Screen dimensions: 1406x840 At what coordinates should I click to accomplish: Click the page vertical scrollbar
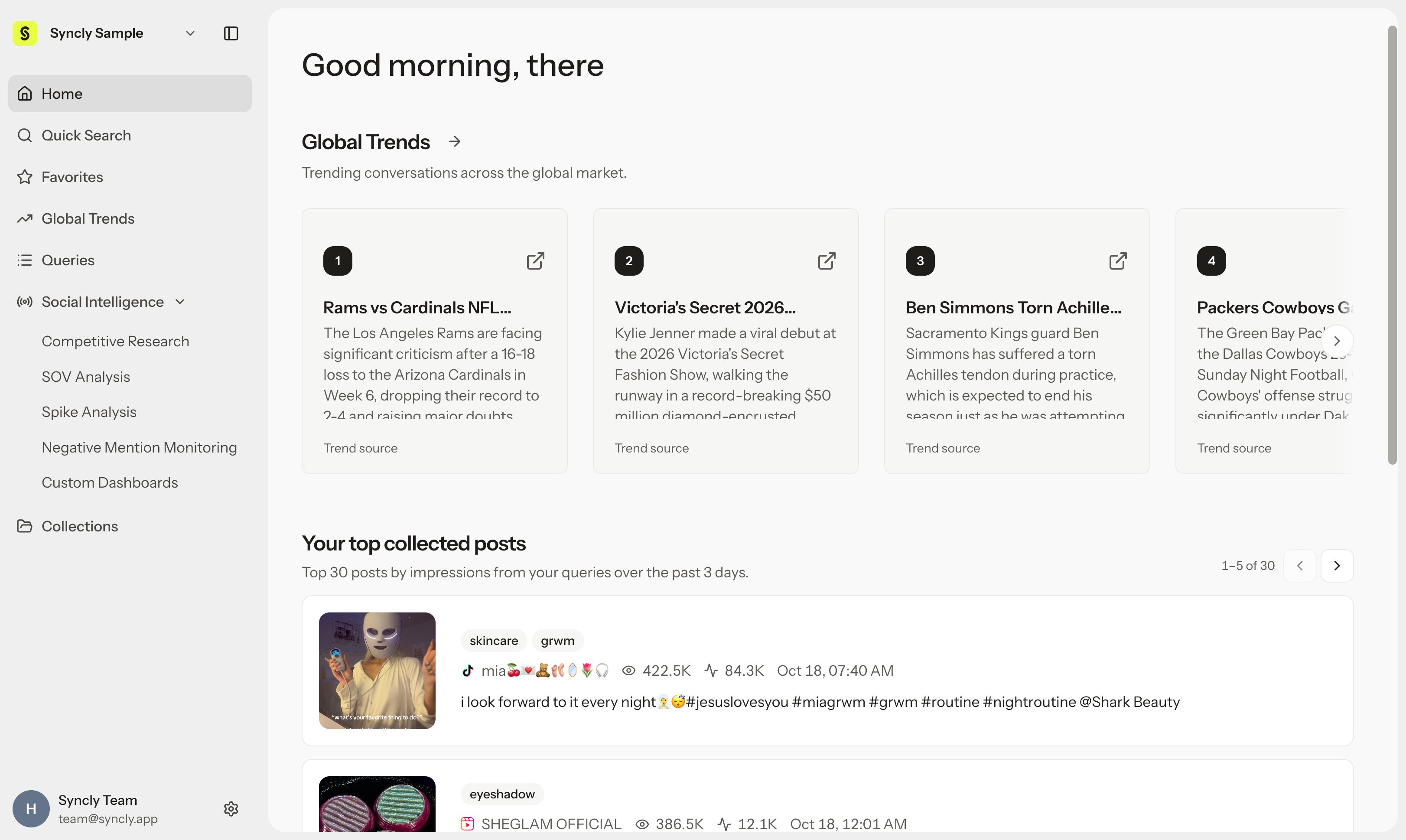click(x=1393, y=244)
